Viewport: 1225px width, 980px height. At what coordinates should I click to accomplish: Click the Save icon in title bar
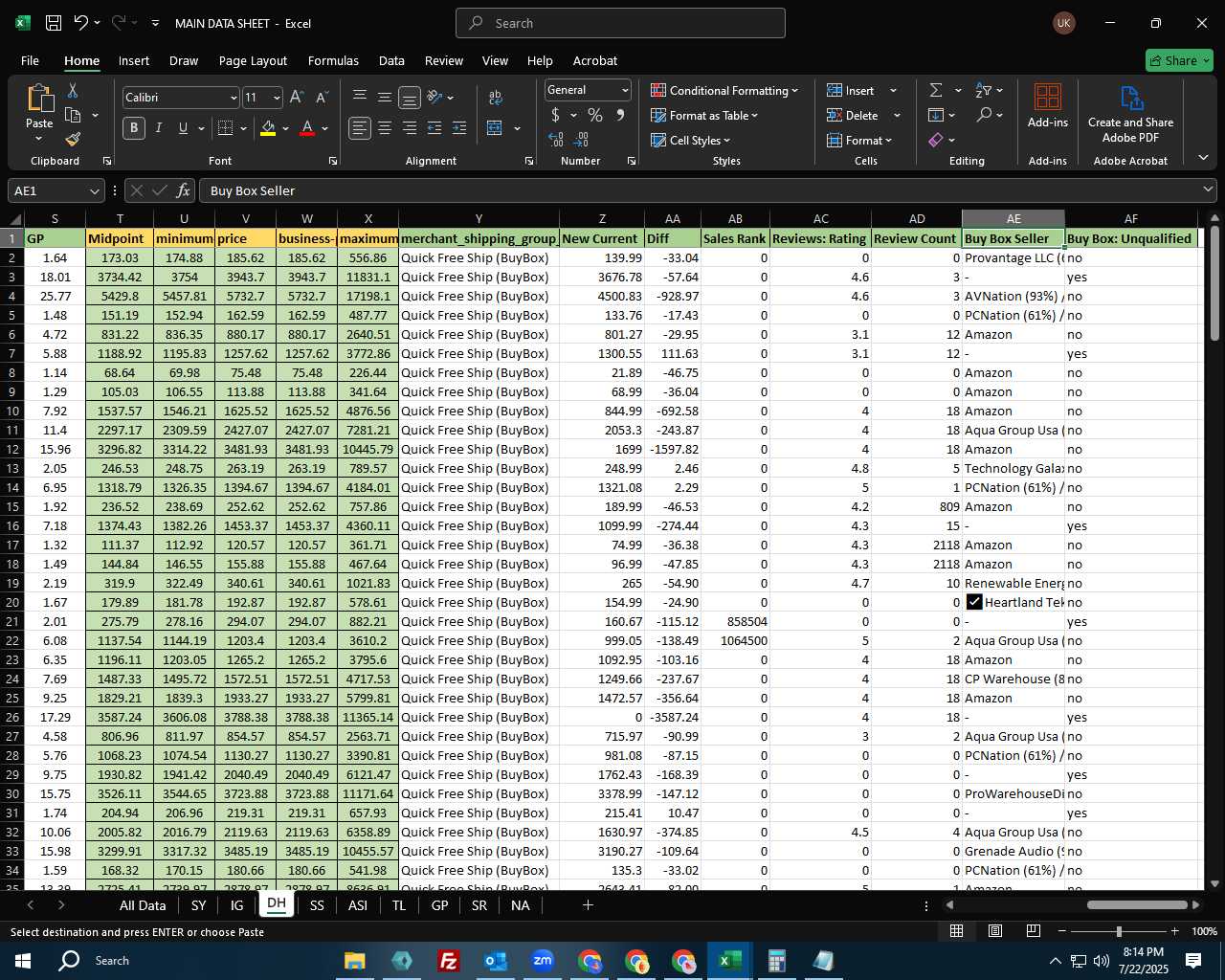pyautogui.click(x=54, y=23)
